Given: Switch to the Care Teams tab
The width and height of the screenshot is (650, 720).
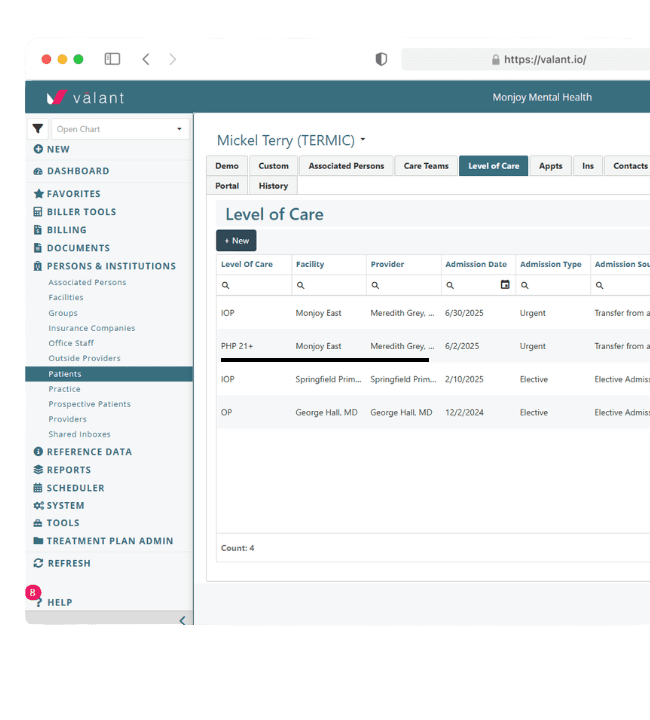Looking at the screenshot, I should 426,166.
